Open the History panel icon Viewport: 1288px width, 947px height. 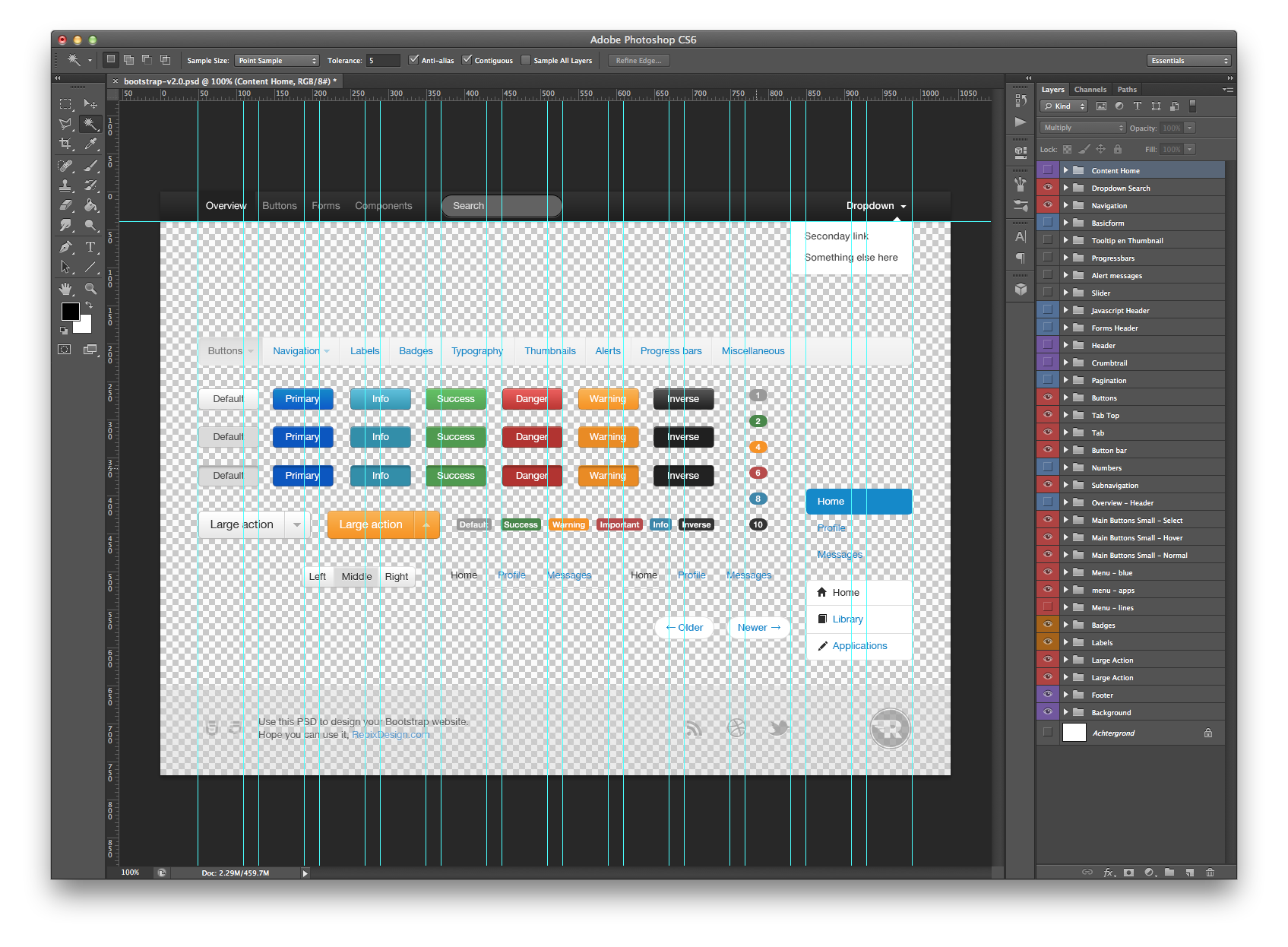[x=1021, y=100]
